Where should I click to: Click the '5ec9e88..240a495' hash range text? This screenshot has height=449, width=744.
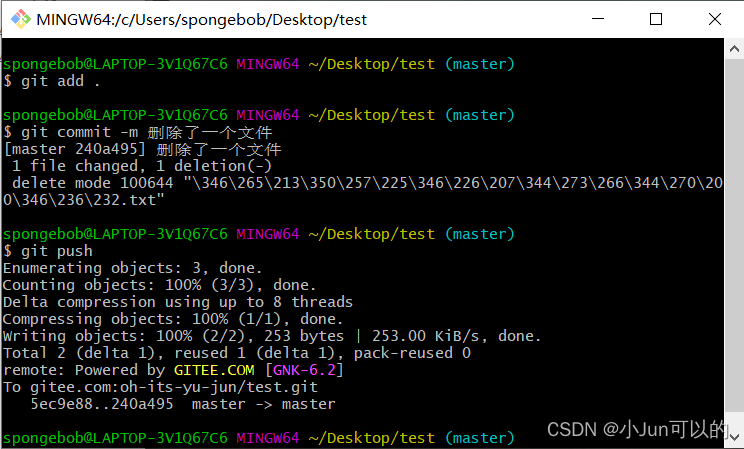tap(102, 404)
